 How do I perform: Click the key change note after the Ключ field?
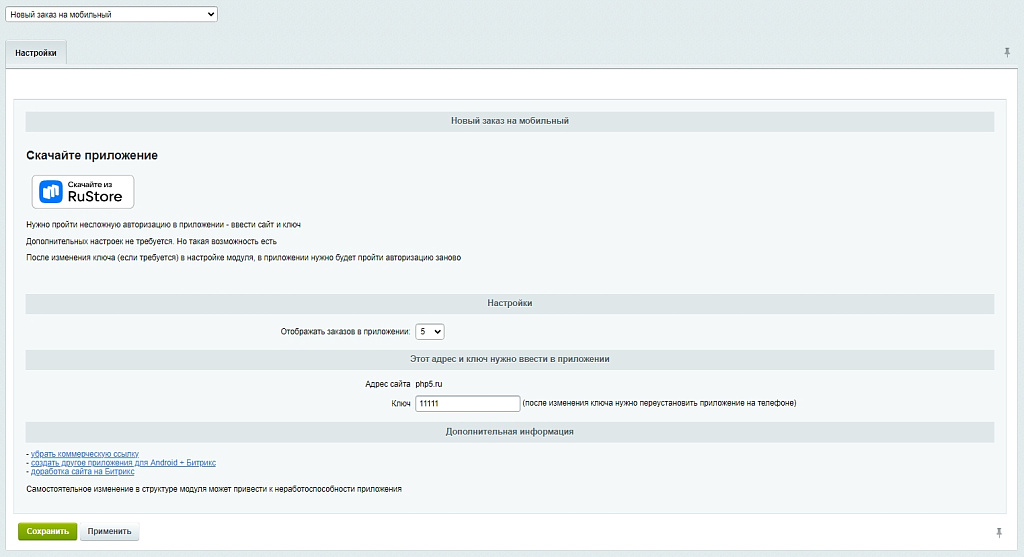tap(659, 403)
